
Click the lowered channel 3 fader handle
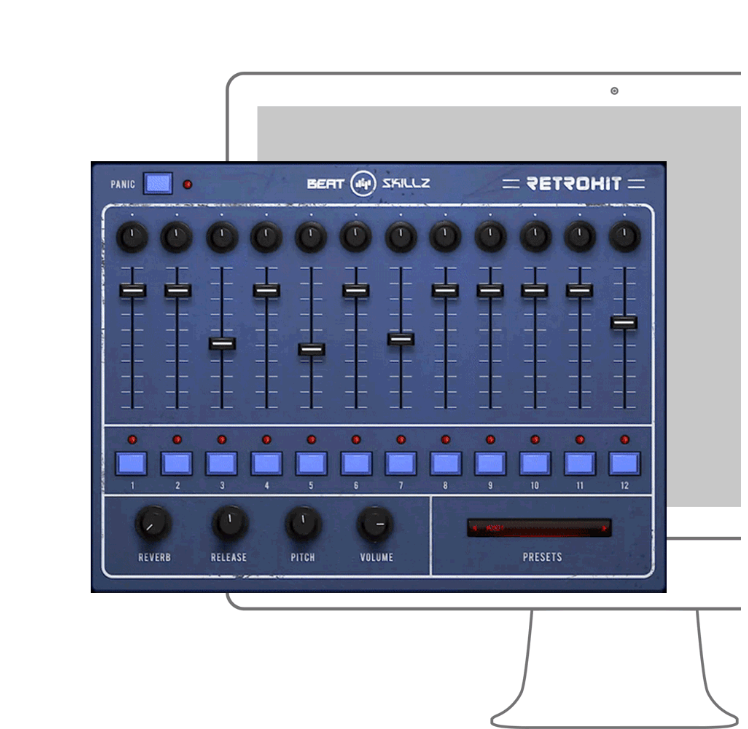tap(222, 343)
